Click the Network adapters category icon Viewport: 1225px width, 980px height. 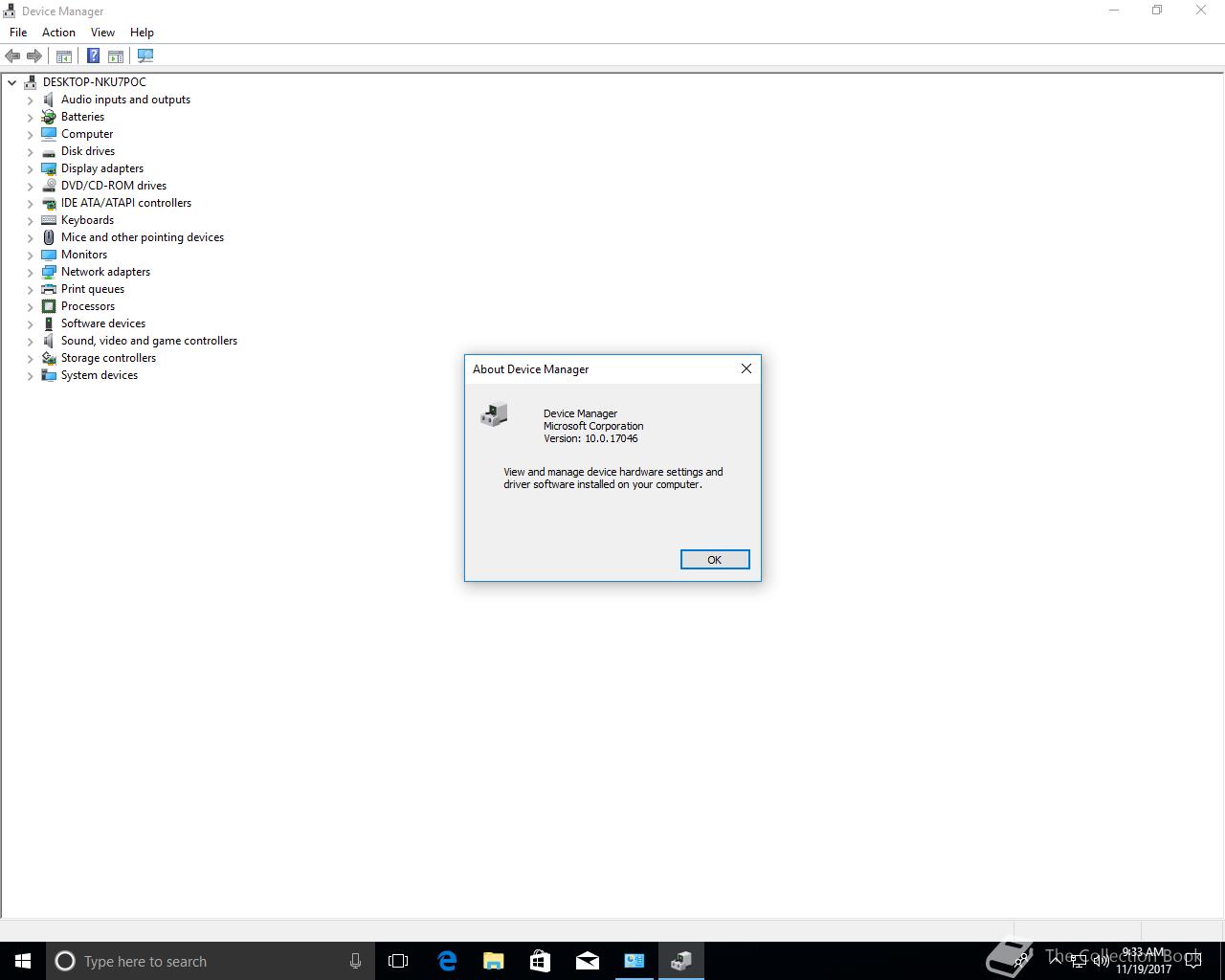[49, 272]
